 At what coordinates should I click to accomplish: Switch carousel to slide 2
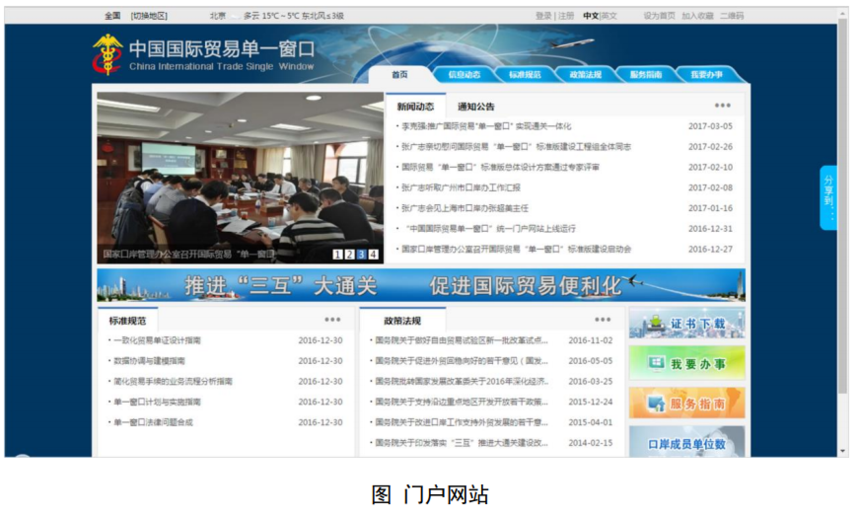pos(350,255)
